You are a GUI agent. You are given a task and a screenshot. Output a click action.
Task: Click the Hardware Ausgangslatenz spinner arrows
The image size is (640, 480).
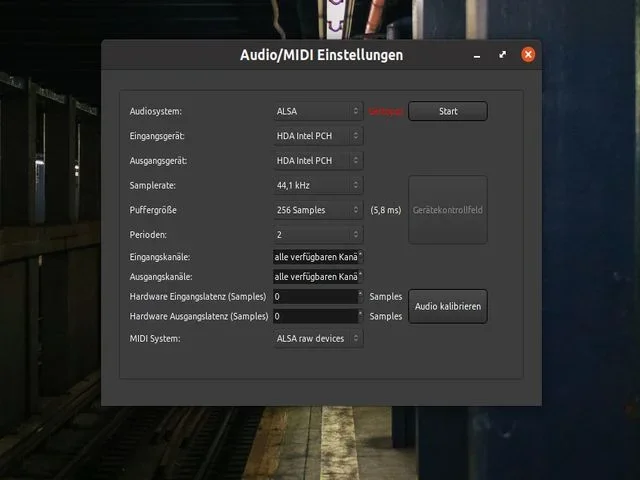point(360,316)
